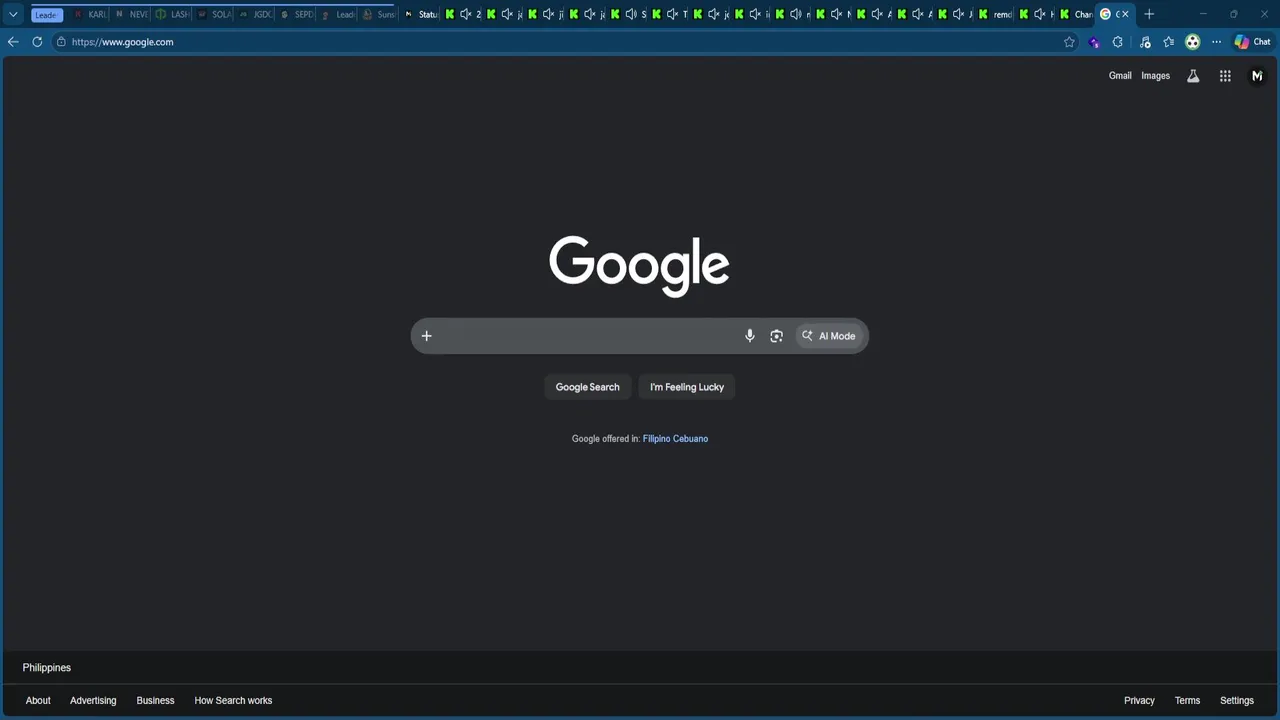Open the Favorites list star icon
Image resolution: width=1280 pixels, height=720 pixels.
click(1169, 42)
